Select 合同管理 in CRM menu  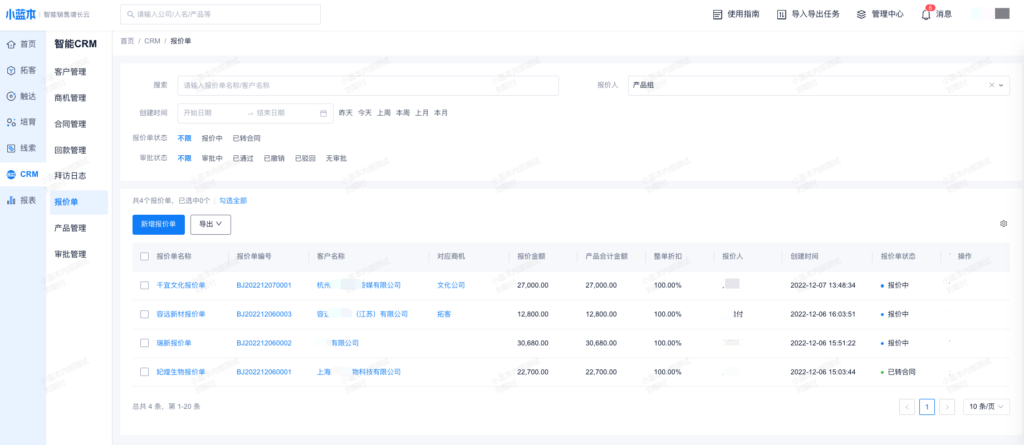(70, 124)
